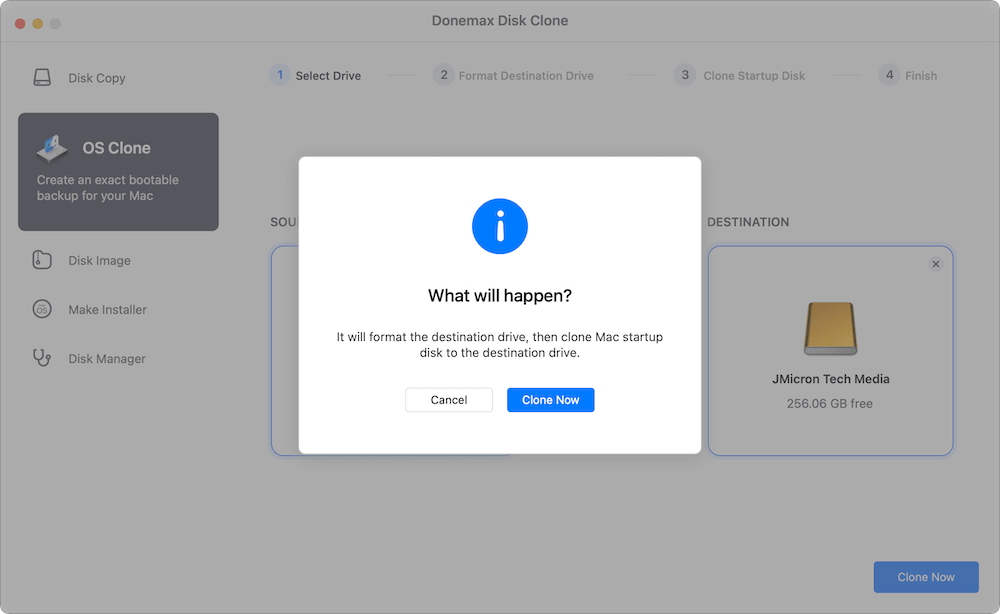
Task: Click step 2 number circle
Action: point(443,75)
